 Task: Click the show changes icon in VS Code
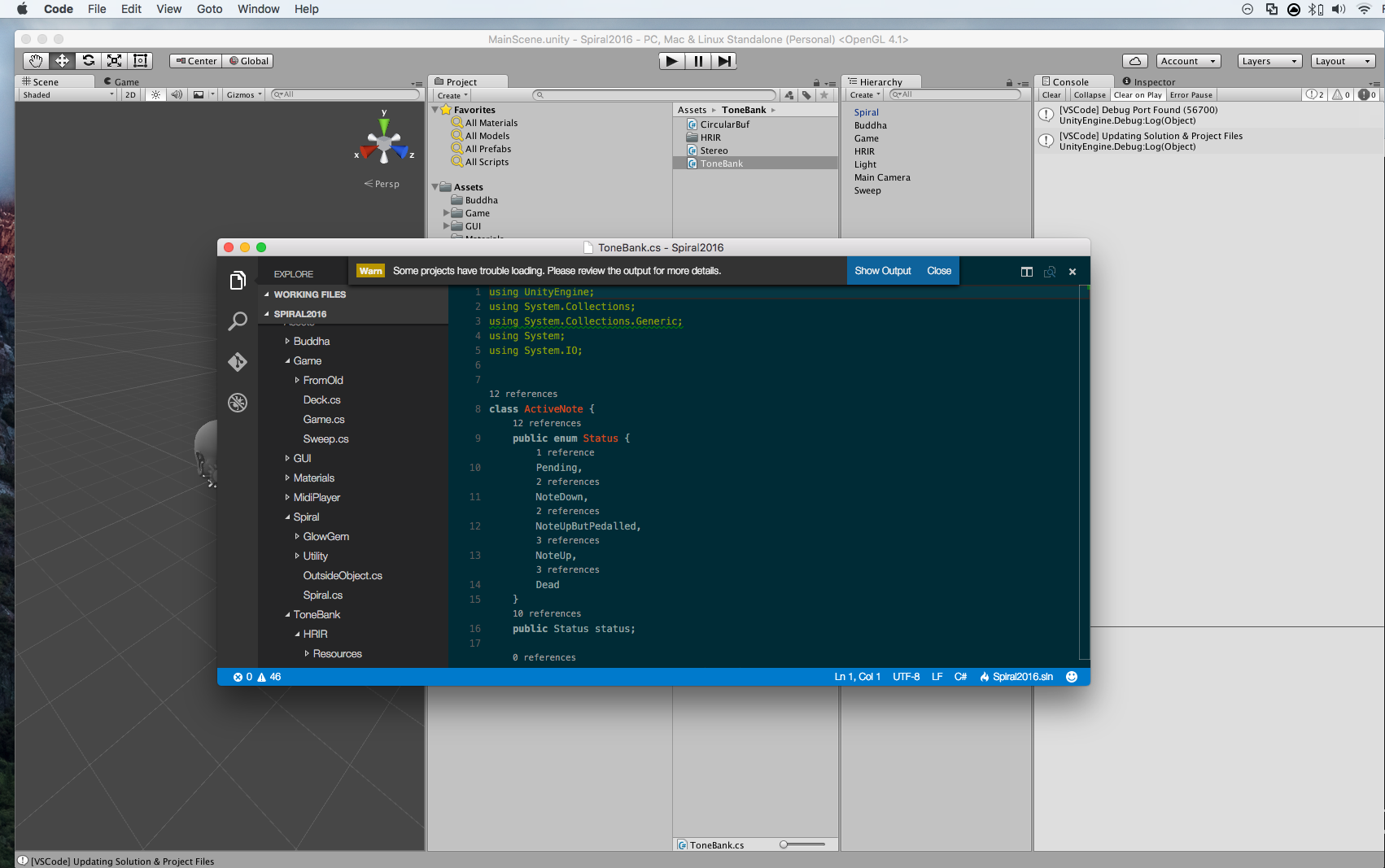pos(1050,272)
